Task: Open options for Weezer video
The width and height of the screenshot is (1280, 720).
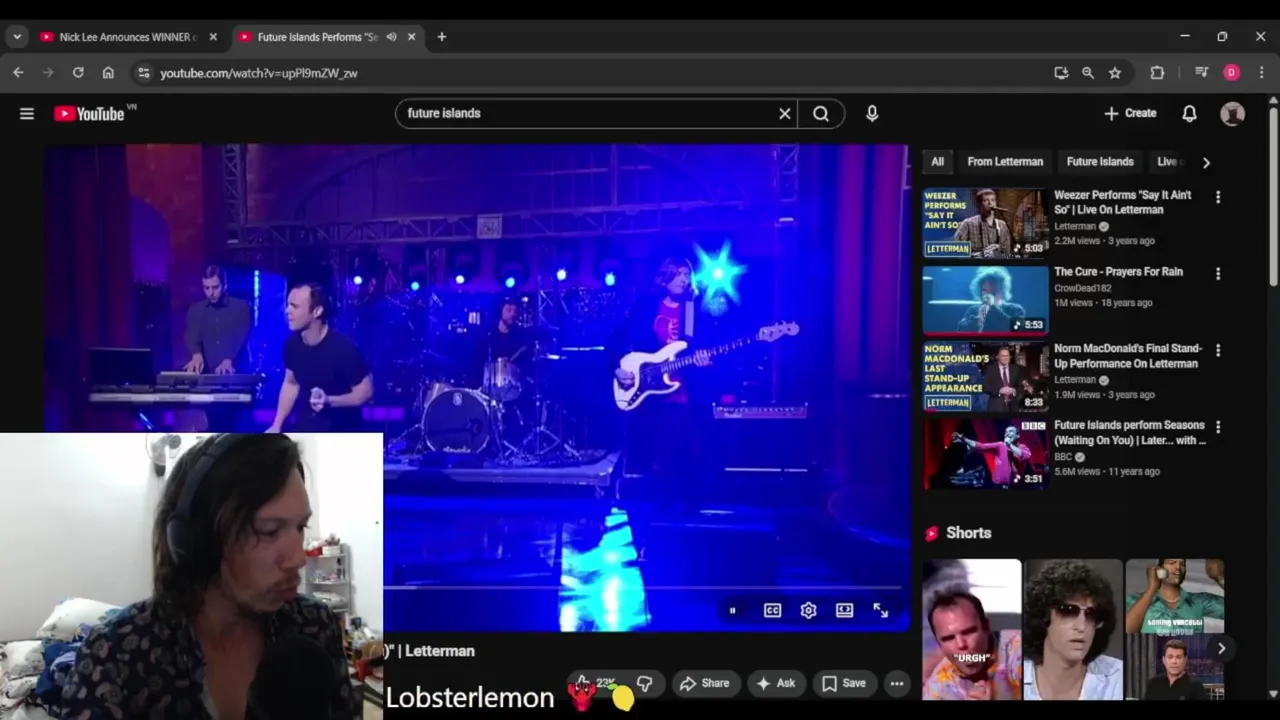Action: (1218, 198)
